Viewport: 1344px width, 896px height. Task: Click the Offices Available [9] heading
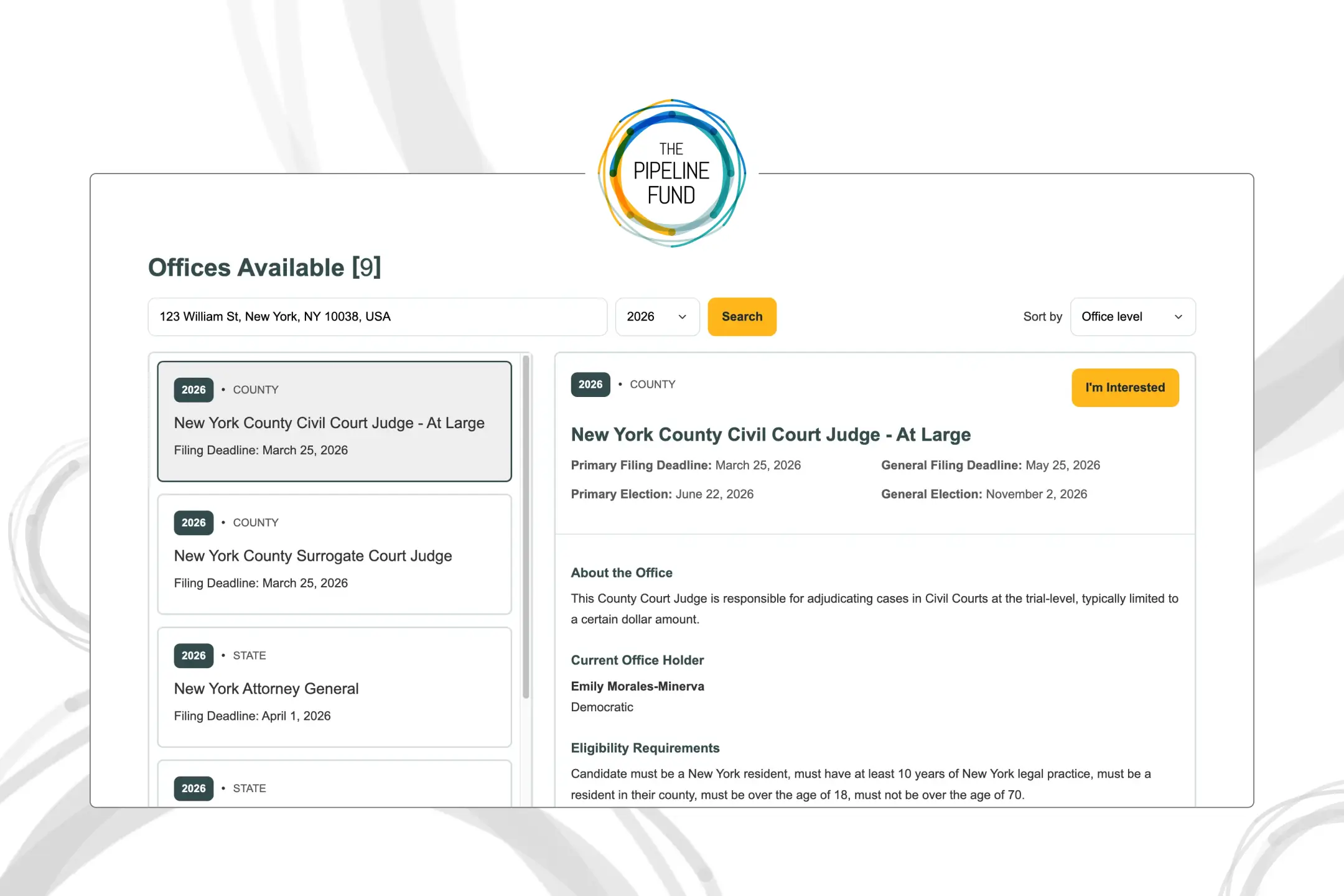[264, 268]
